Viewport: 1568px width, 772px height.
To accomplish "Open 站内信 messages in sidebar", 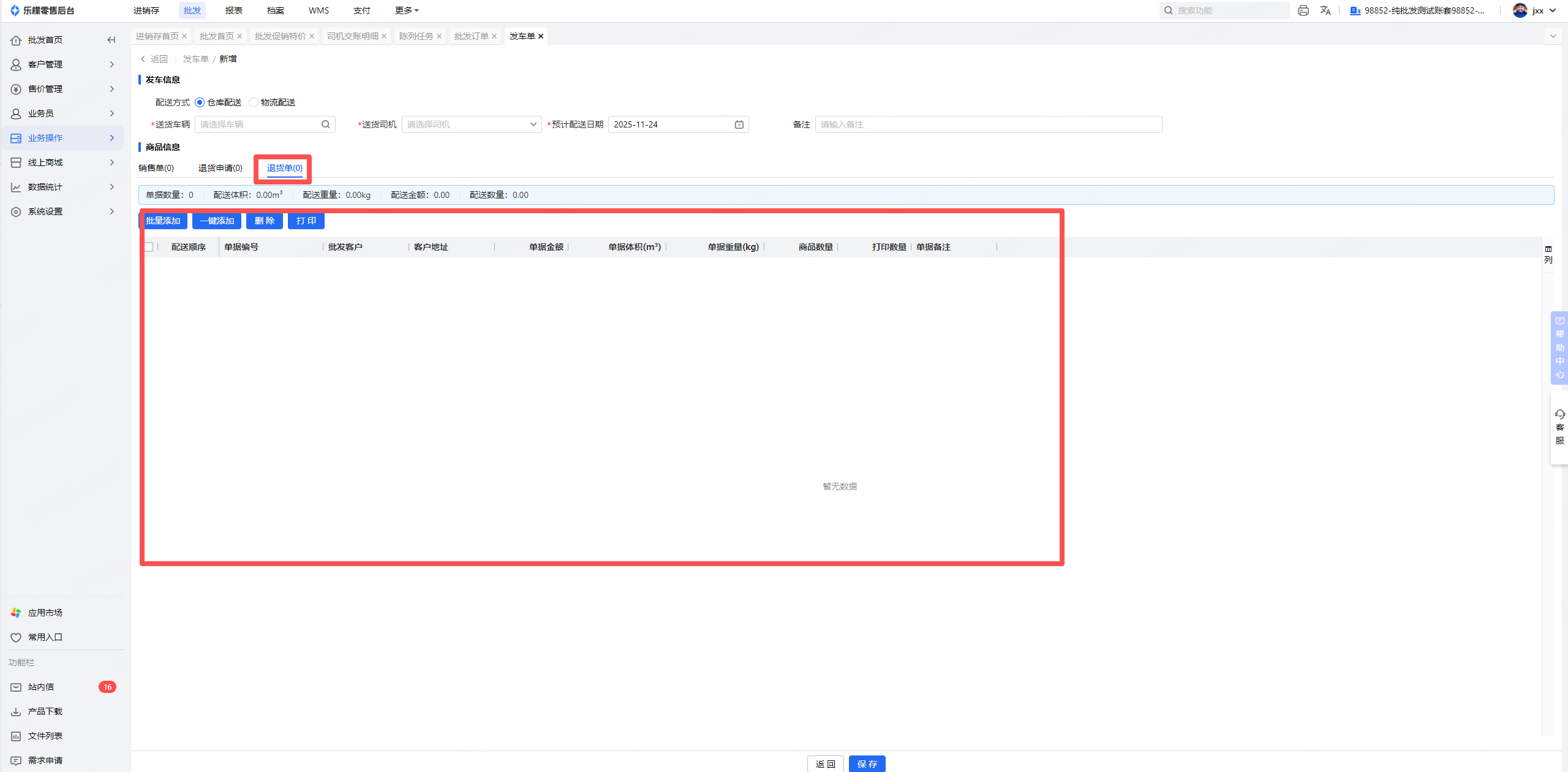I will (41, 687).
